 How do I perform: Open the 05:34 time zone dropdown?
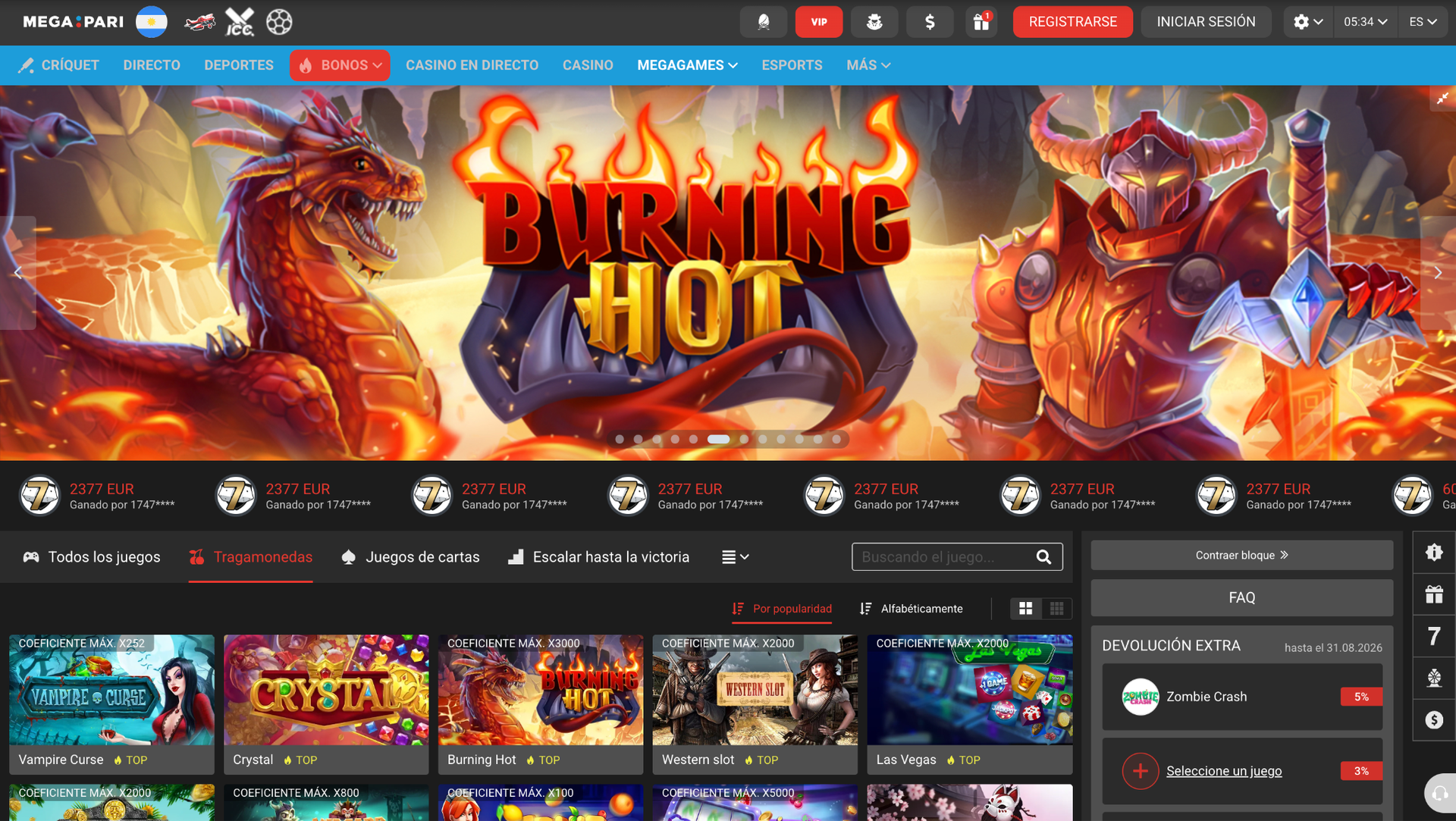[1366, 22]
